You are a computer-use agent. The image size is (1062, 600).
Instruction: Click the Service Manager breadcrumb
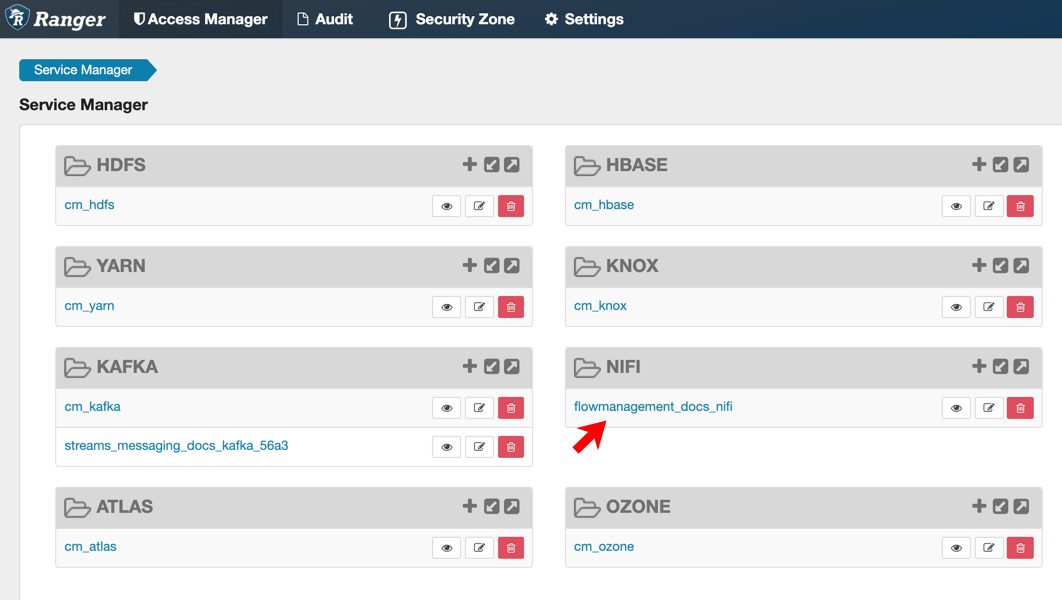[83, 70]
